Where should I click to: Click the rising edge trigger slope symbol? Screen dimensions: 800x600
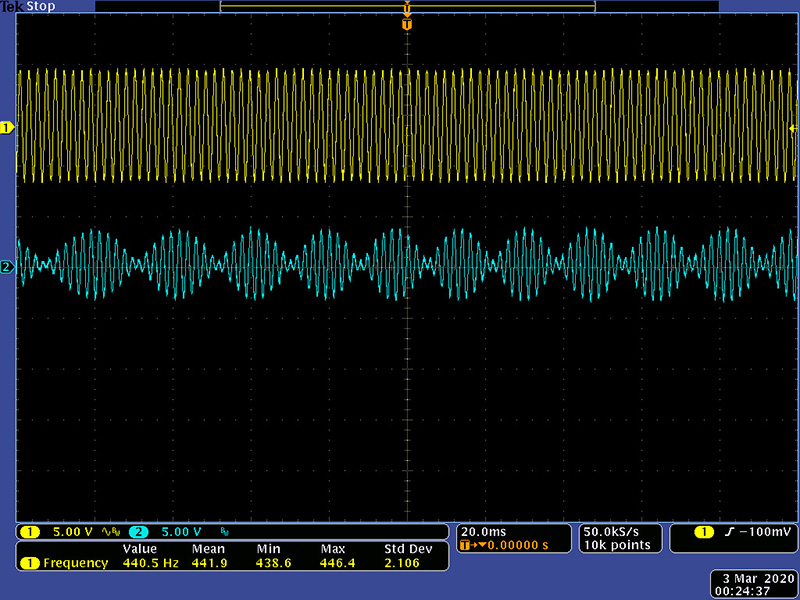click(x=731, y=531)
